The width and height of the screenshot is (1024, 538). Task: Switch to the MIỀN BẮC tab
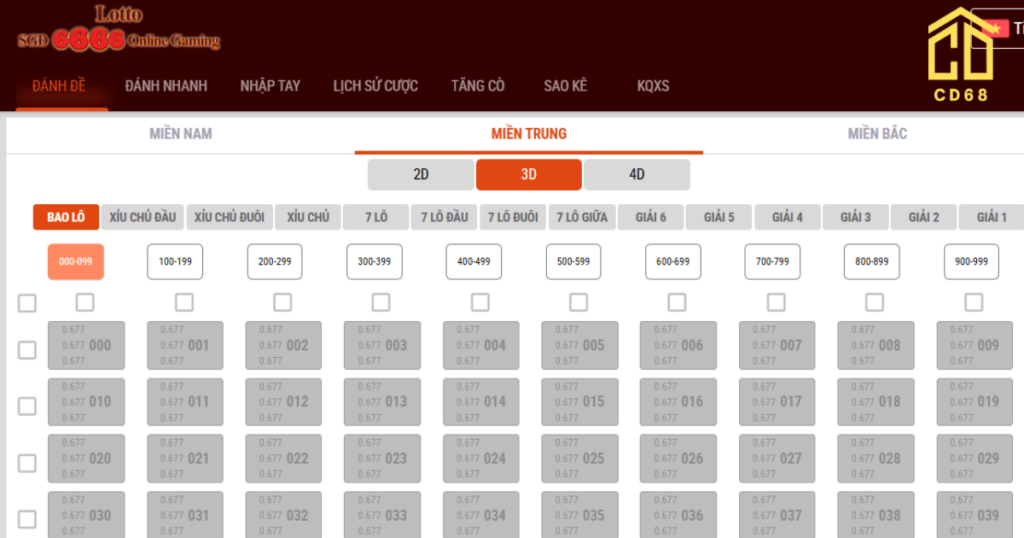(877, 134)
